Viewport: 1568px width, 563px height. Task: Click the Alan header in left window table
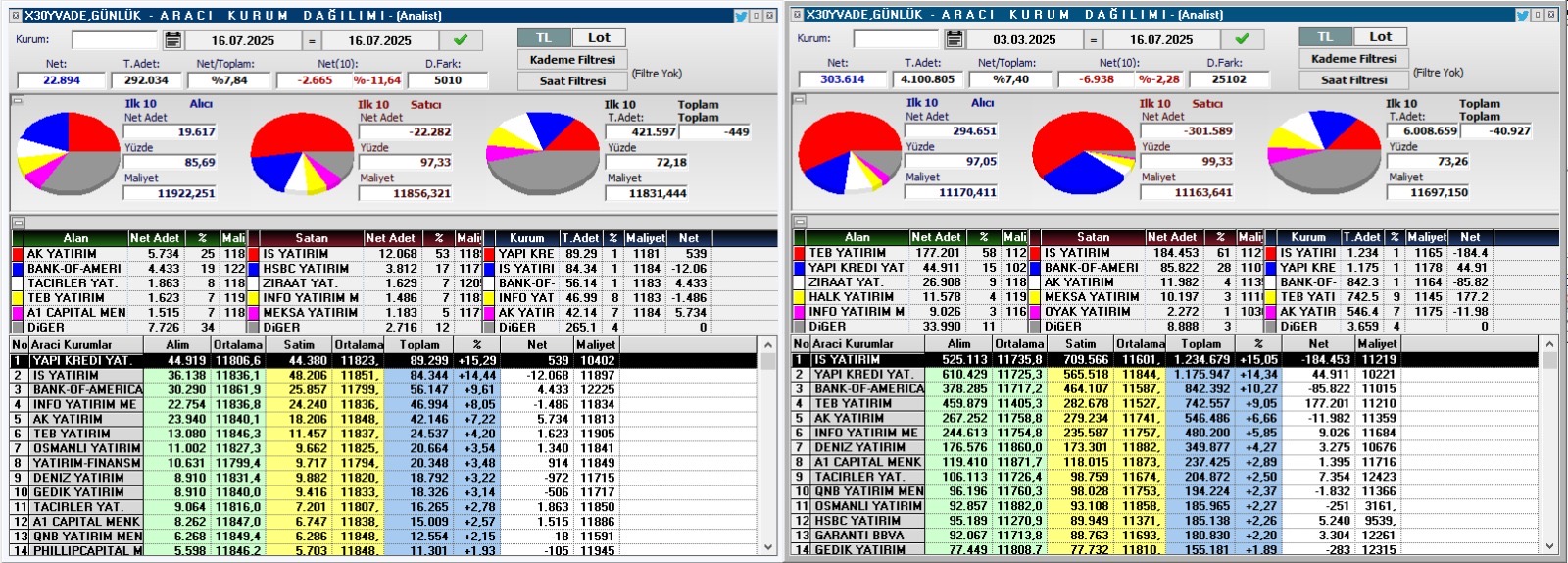pos(75,238)
